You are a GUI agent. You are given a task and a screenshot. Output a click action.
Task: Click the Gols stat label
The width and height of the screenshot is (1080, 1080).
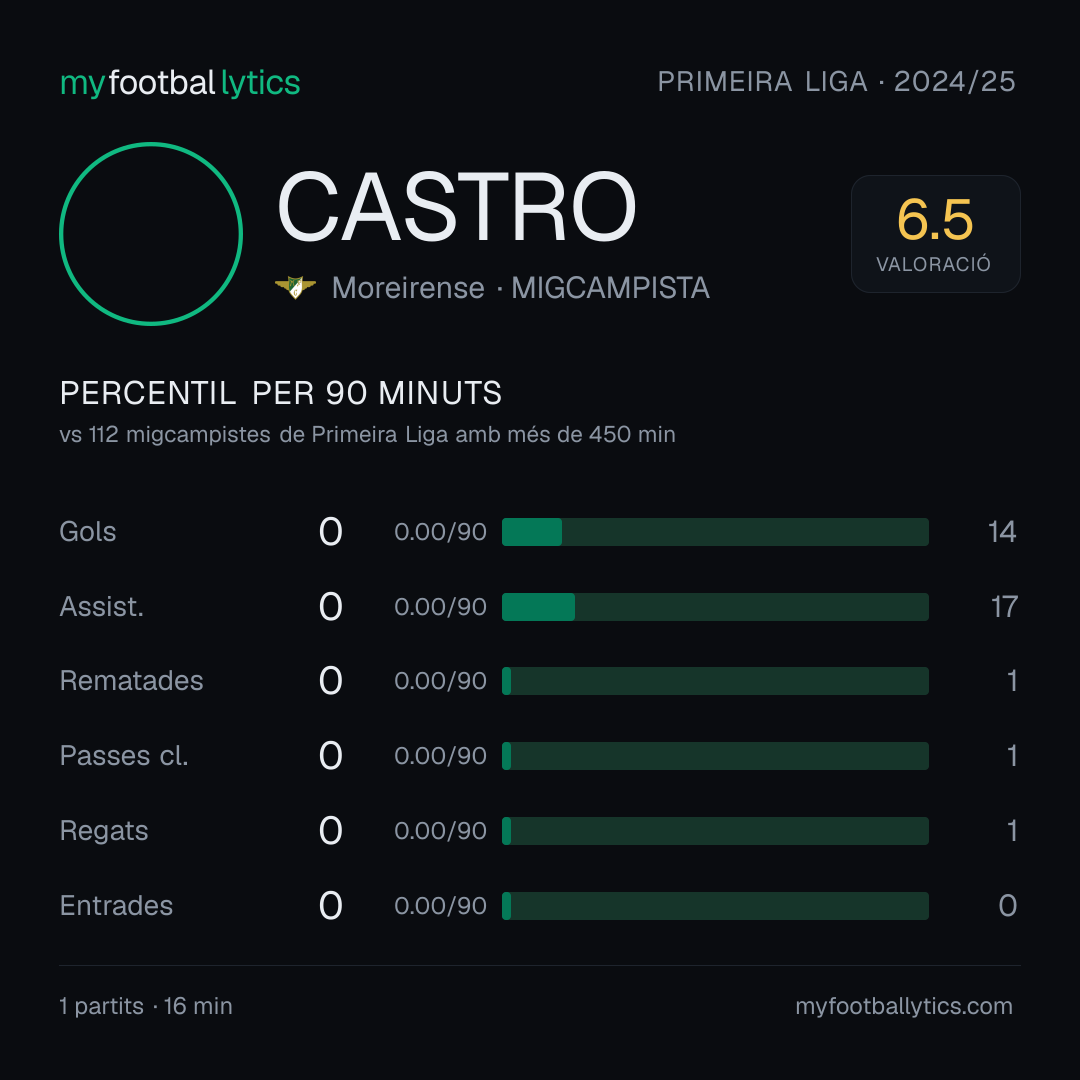[87, 532]
